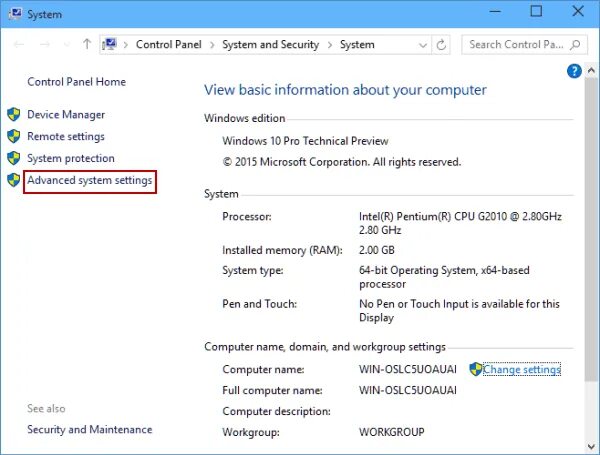
Task: Open System protection link
Action: coord(71,158)
